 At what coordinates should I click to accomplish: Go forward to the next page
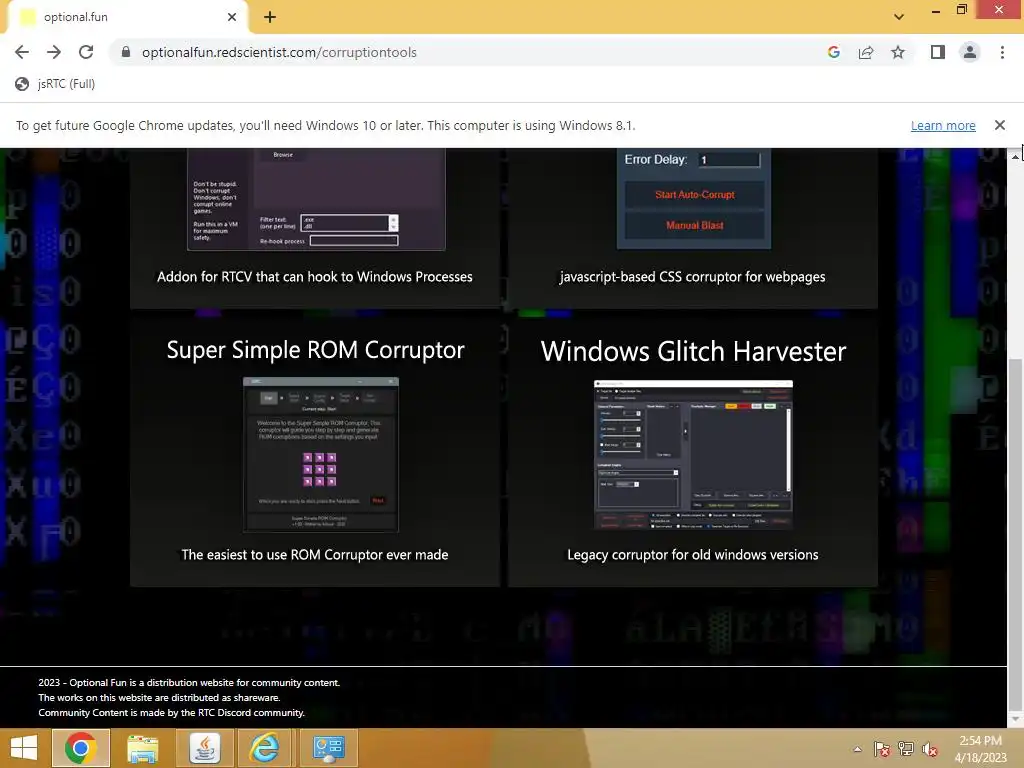[54, 52]
